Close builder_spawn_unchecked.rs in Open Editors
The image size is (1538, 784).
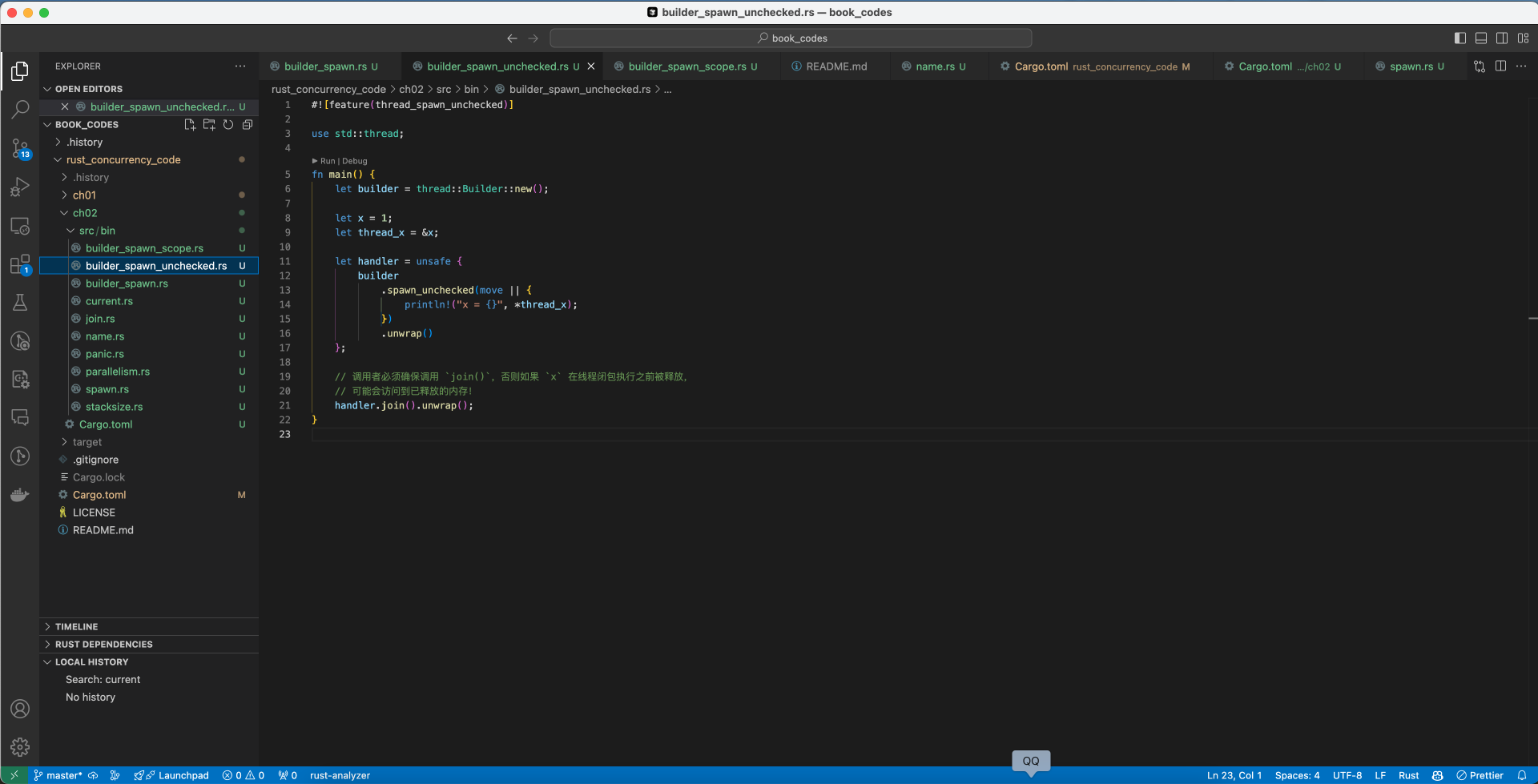pos(65,107)
